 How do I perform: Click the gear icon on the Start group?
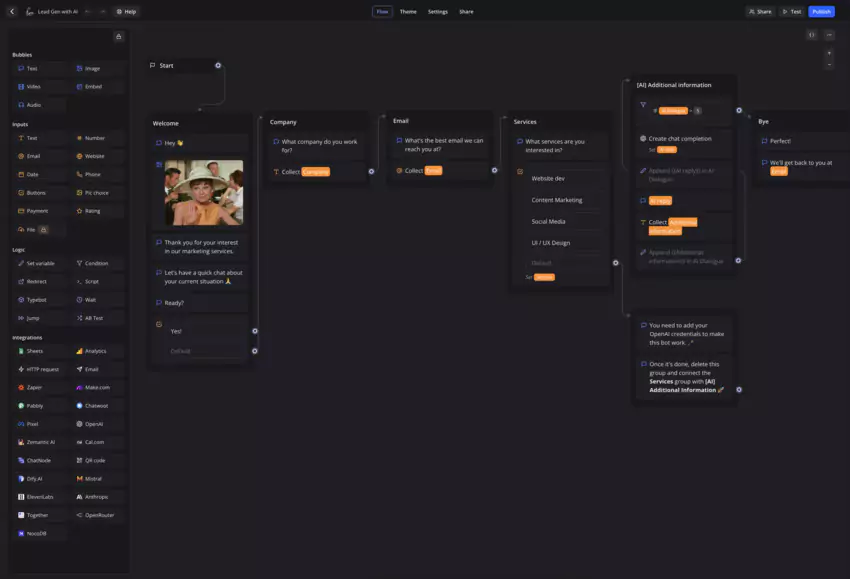click(217, 64)
